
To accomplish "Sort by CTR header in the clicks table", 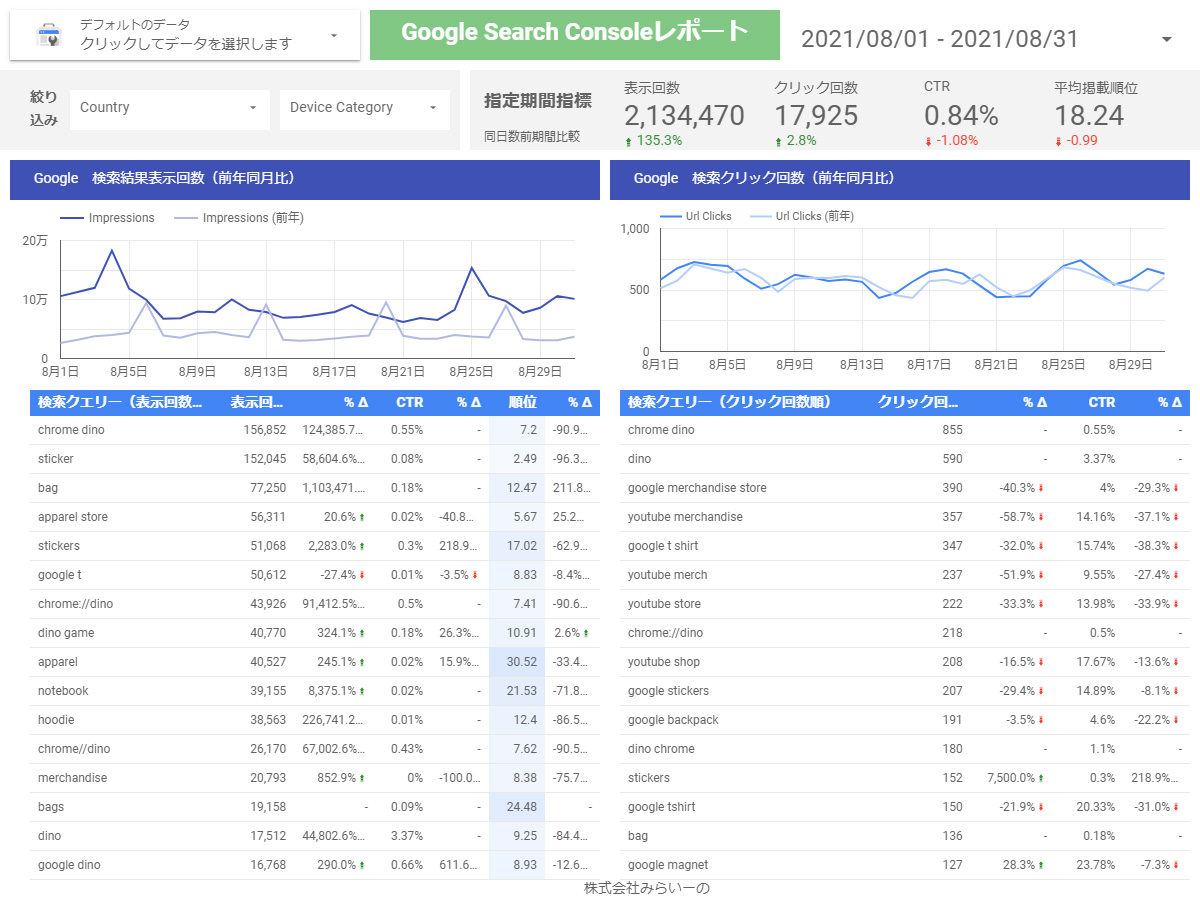I will point(1101,402).
